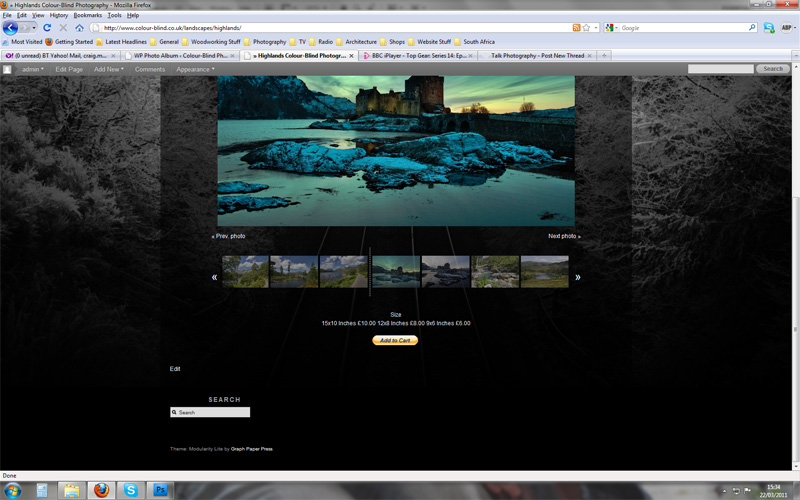800x500 pixels.
Task: Click the Stop loading X icon
Action: click(63, 28)
